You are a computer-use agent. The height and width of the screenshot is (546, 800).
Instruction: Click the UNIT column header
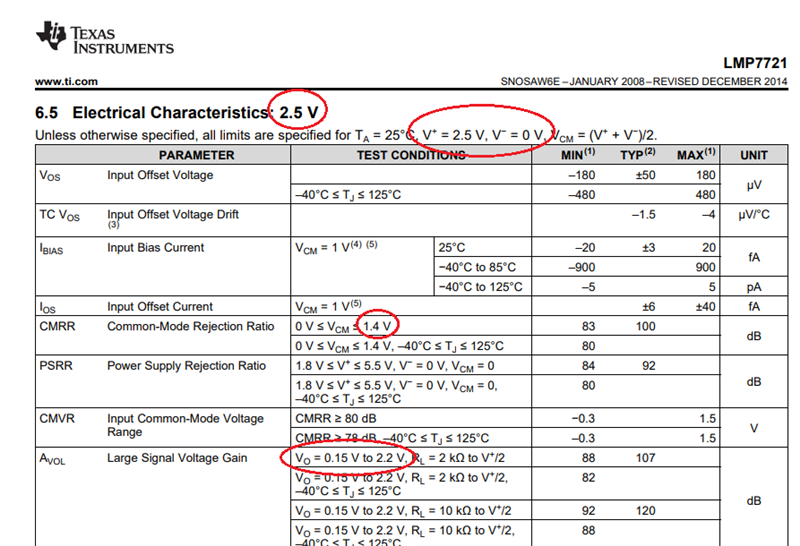[x=754, y=155]
